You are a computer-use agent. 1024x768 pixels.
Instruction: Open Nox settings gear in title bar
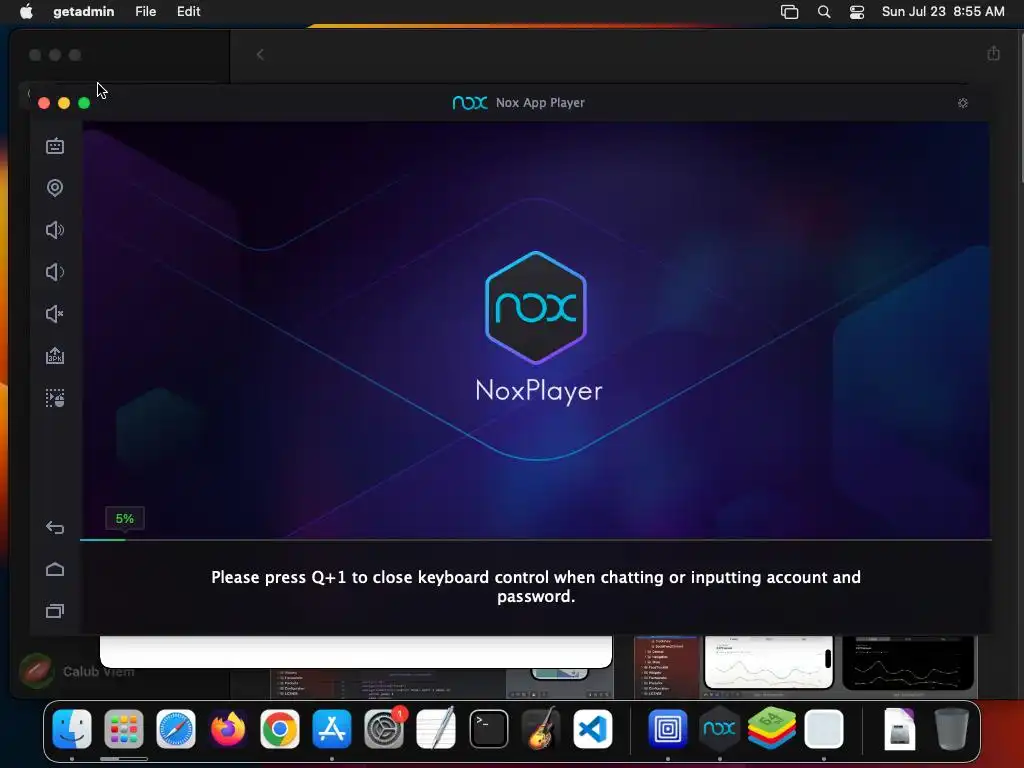963,103
